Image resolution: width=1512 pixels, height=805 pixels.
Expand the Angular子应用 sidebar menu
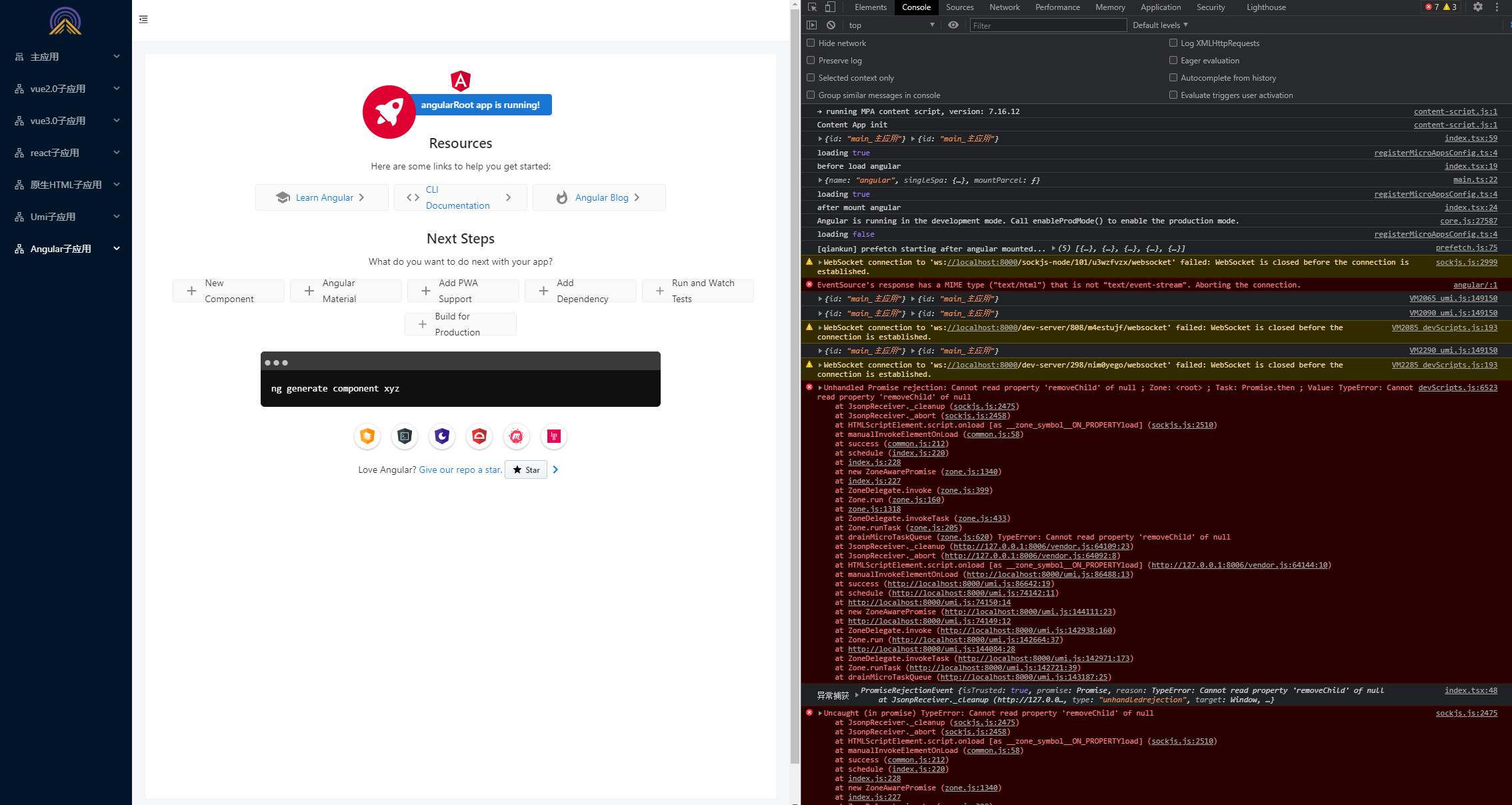coord(66,249)
